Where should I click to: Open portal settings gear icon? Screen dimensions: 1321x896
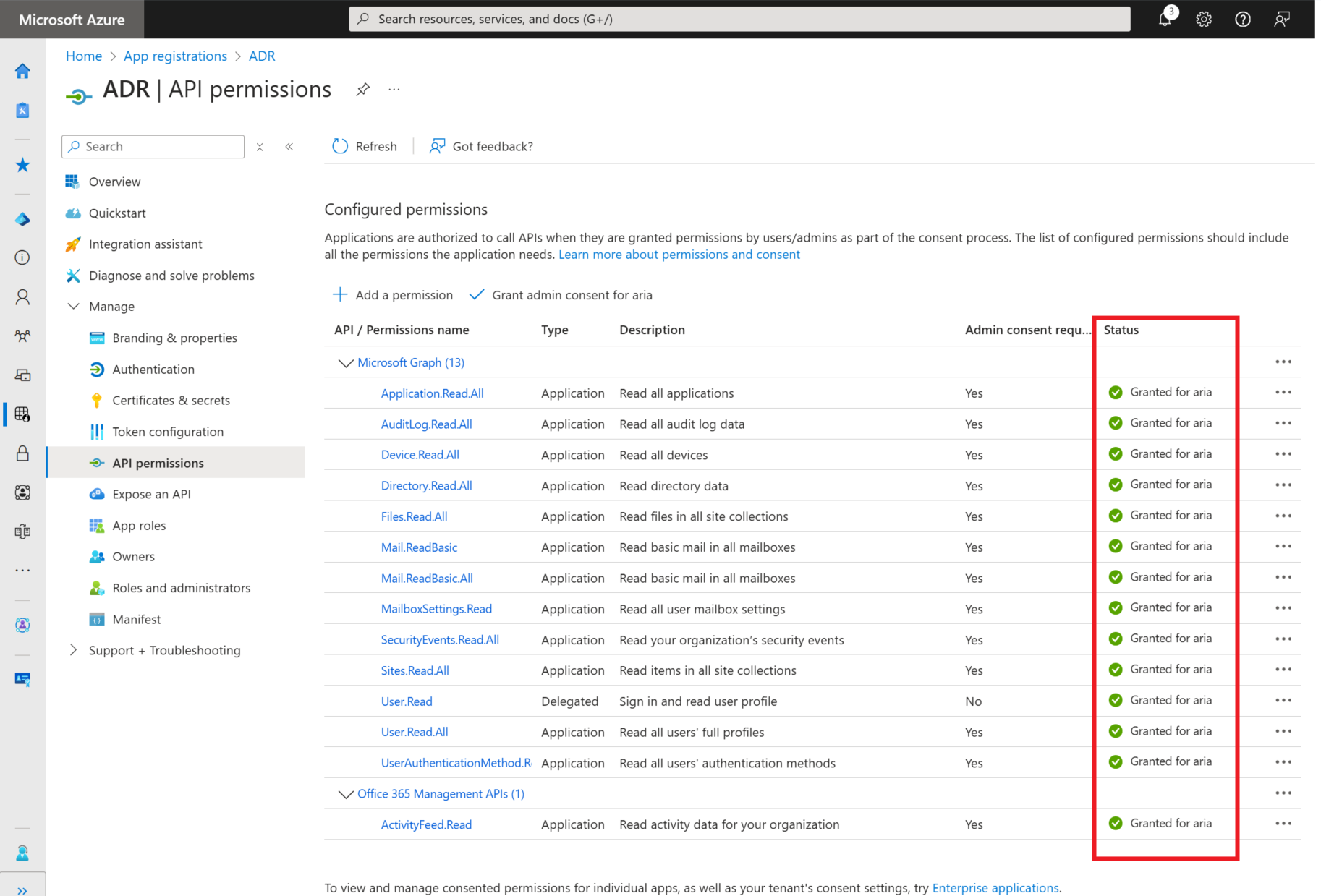click(1204, 20)
